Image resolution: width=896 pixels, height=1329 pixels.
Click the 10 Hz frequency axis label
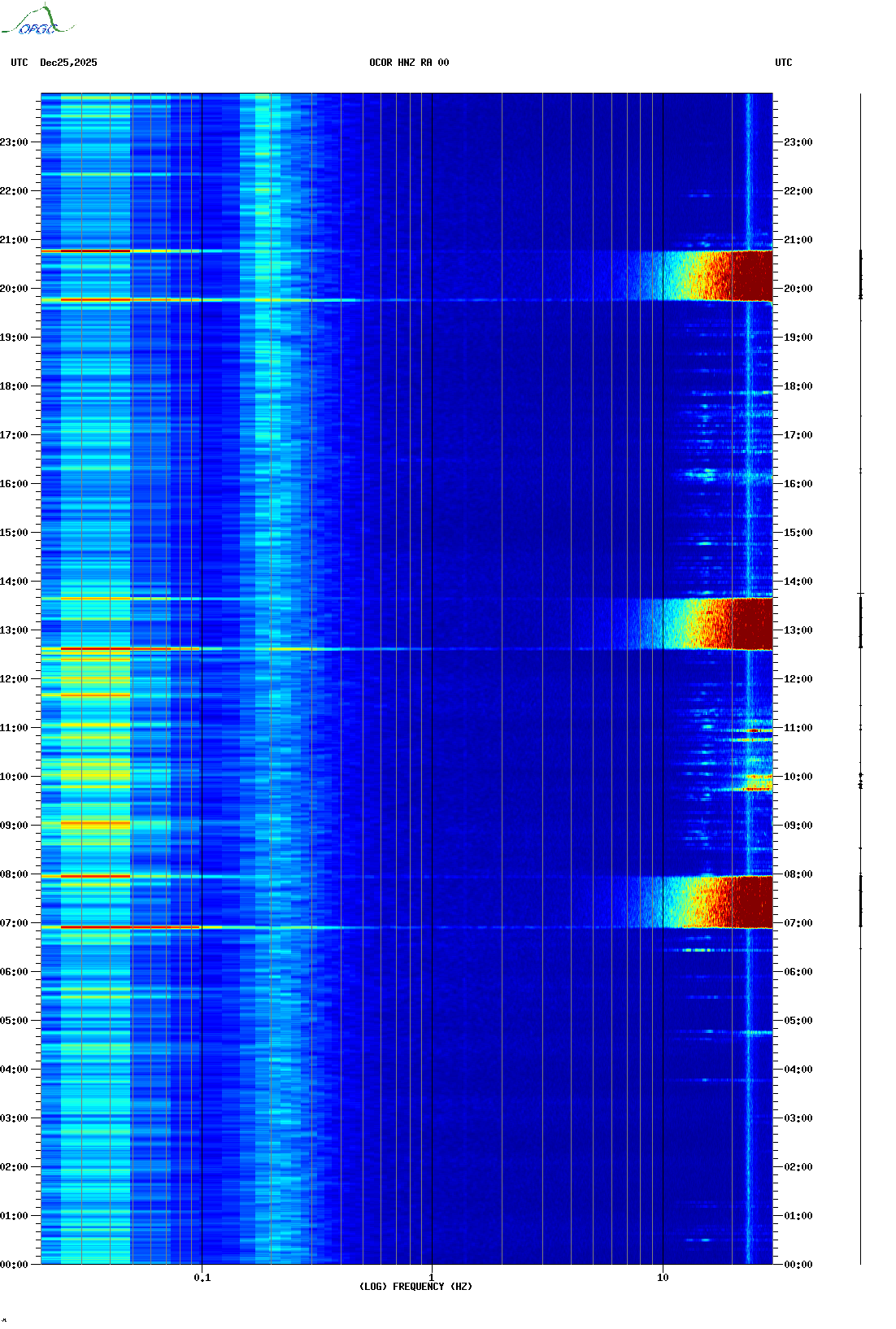click(x=663, y=1278)
